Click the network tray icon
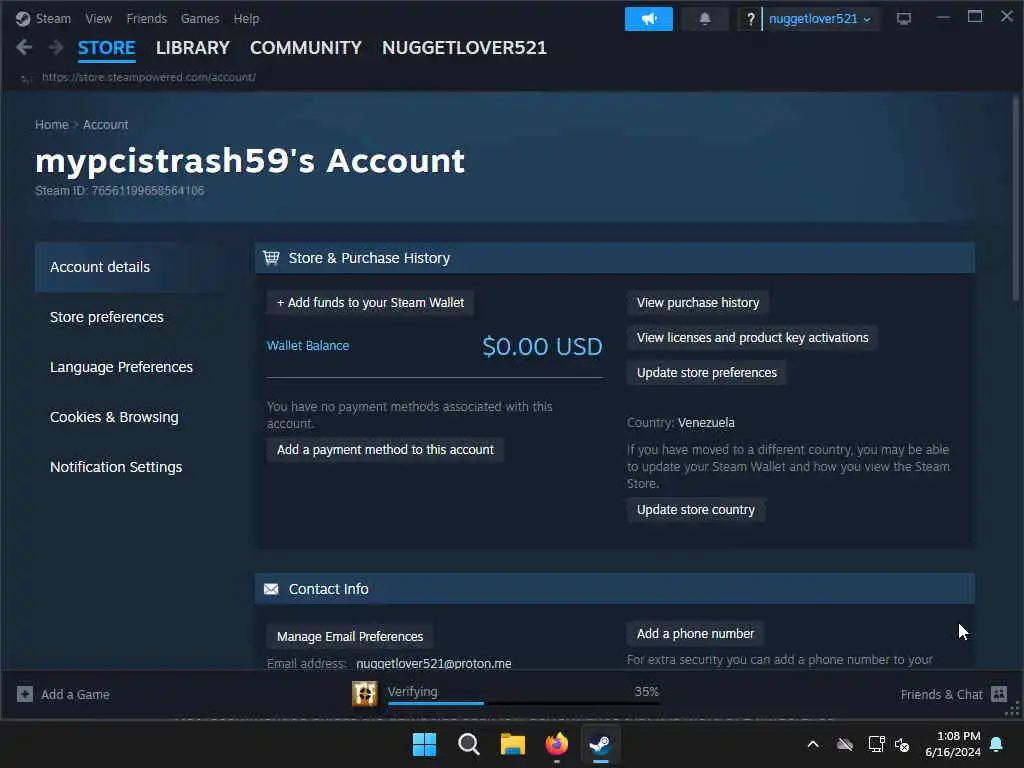Viewport: 1024px width, 768px height. pyautogui.click(x=876, y=744)
